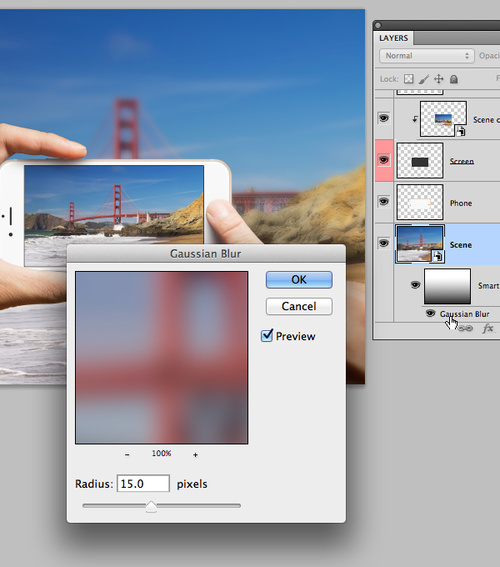Click the lock position move icon
Image resolution: width=500 pixels, height=567 pixels.
click(x=439, y=79)
